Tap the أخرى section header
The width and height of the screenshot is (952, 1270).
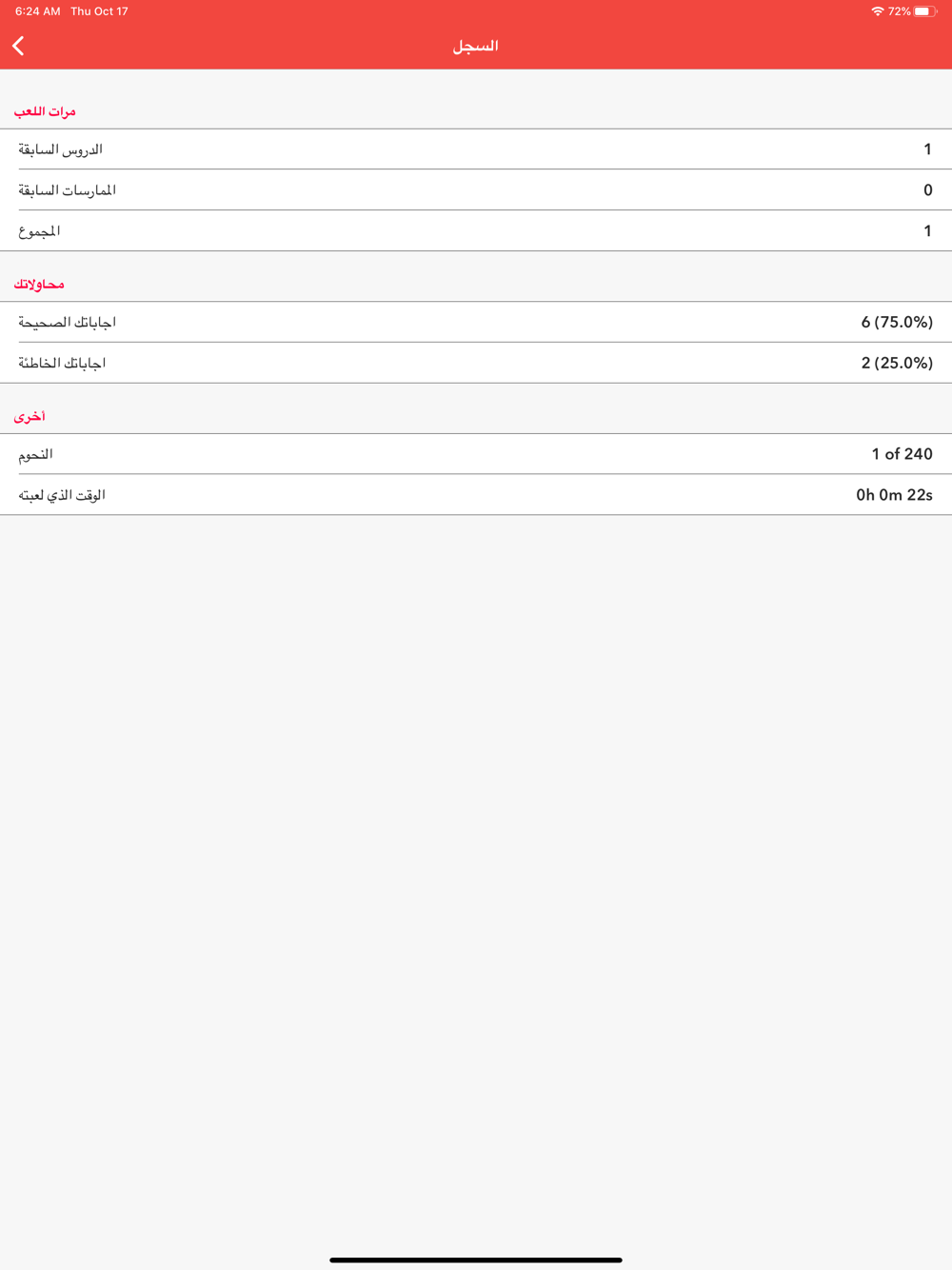pyautogui.click(x=30, y=416)
